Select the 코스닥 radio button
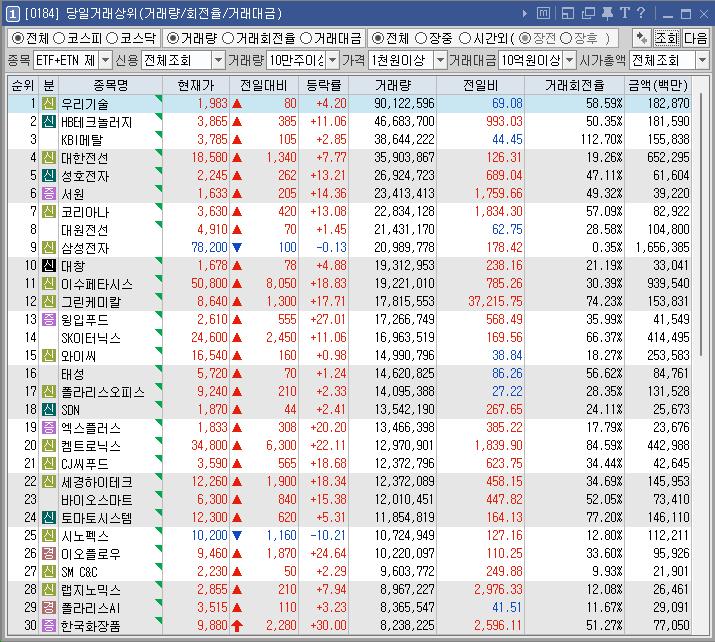This screenshot has width=715, height=642. point(112,38)
